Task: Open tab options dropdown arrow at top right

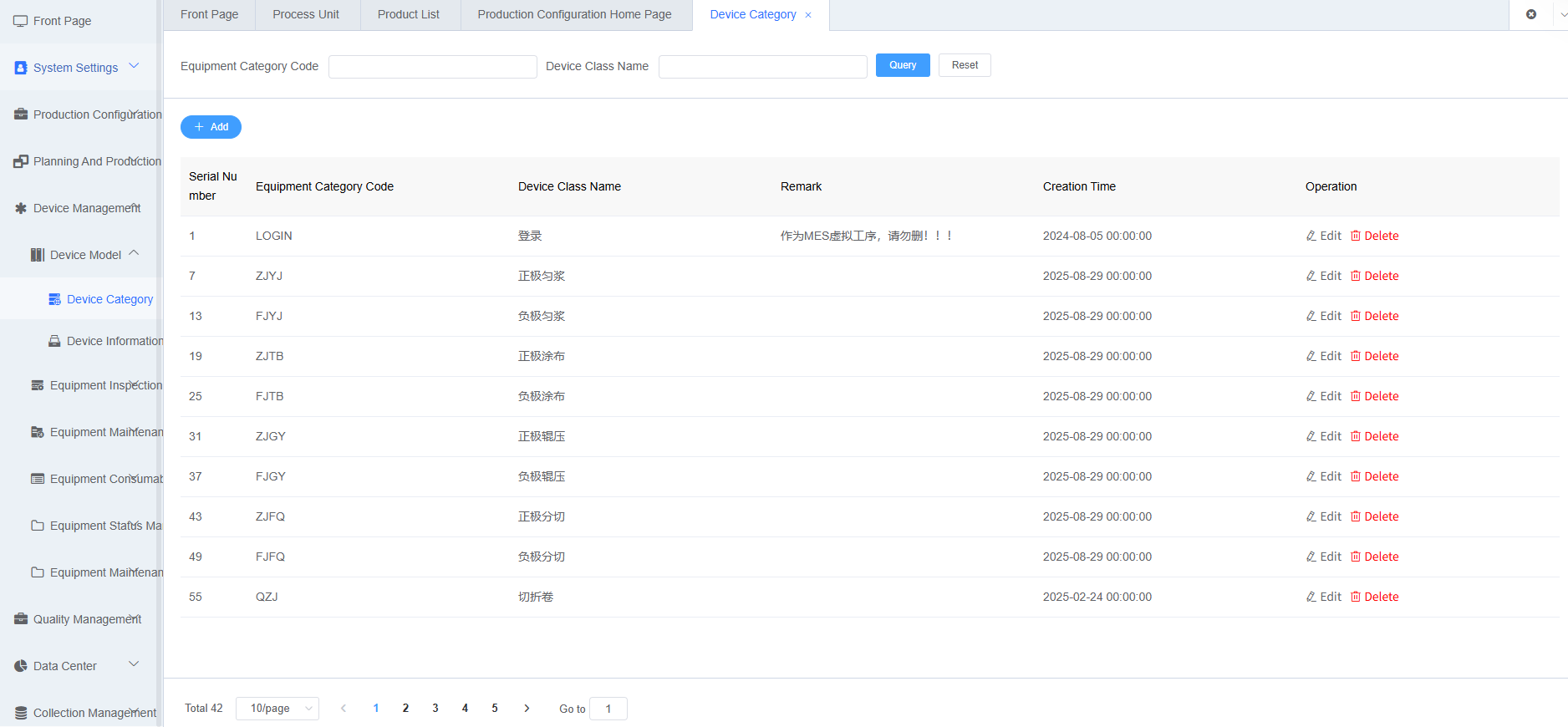Action: pos(1562,14)
